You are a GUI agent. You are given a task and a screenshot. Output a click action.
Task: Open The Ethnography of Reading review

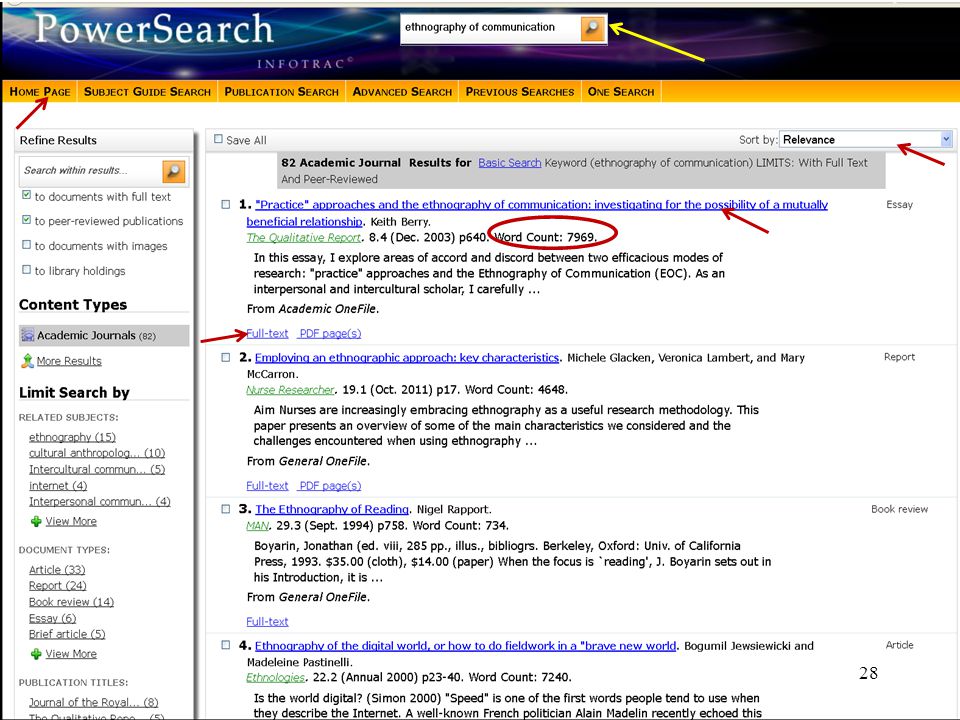(332, 509)
